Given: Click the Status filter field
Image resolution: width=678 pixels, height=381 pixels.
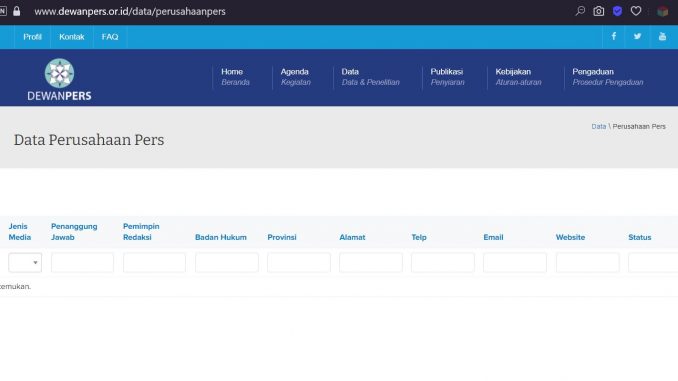Looking at the screenshot, I should coord(653,263).
